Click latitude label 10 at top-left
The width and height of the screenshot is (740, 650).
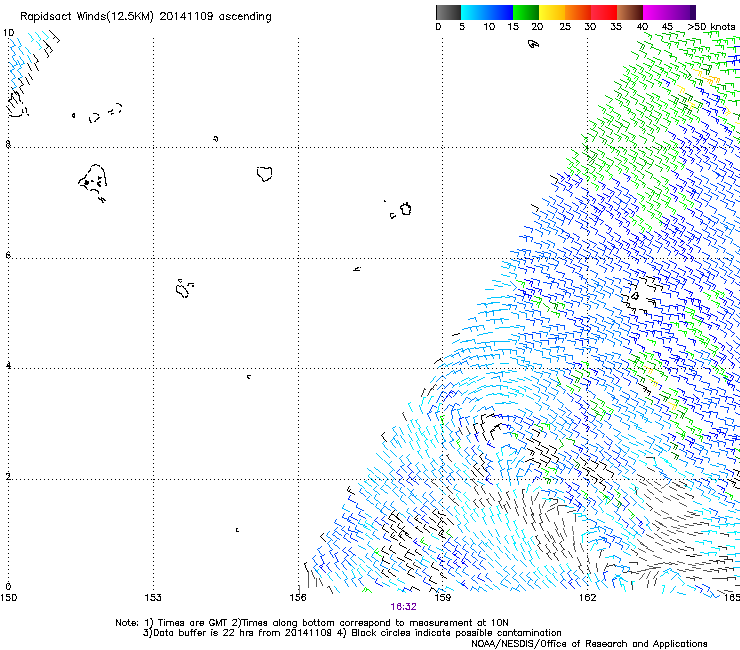tap(8, 33)
